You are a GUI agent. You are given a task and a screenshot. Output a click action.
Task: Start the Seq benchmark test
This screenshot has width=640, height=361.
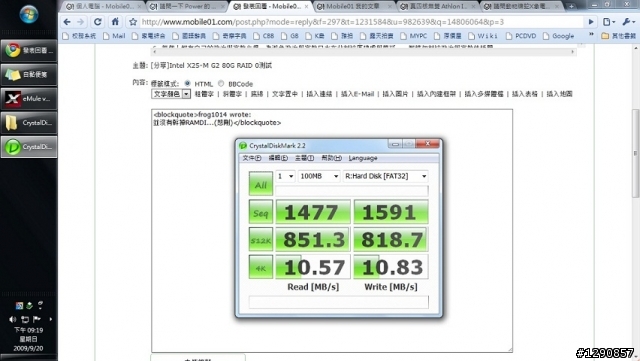tap(261, 212)
